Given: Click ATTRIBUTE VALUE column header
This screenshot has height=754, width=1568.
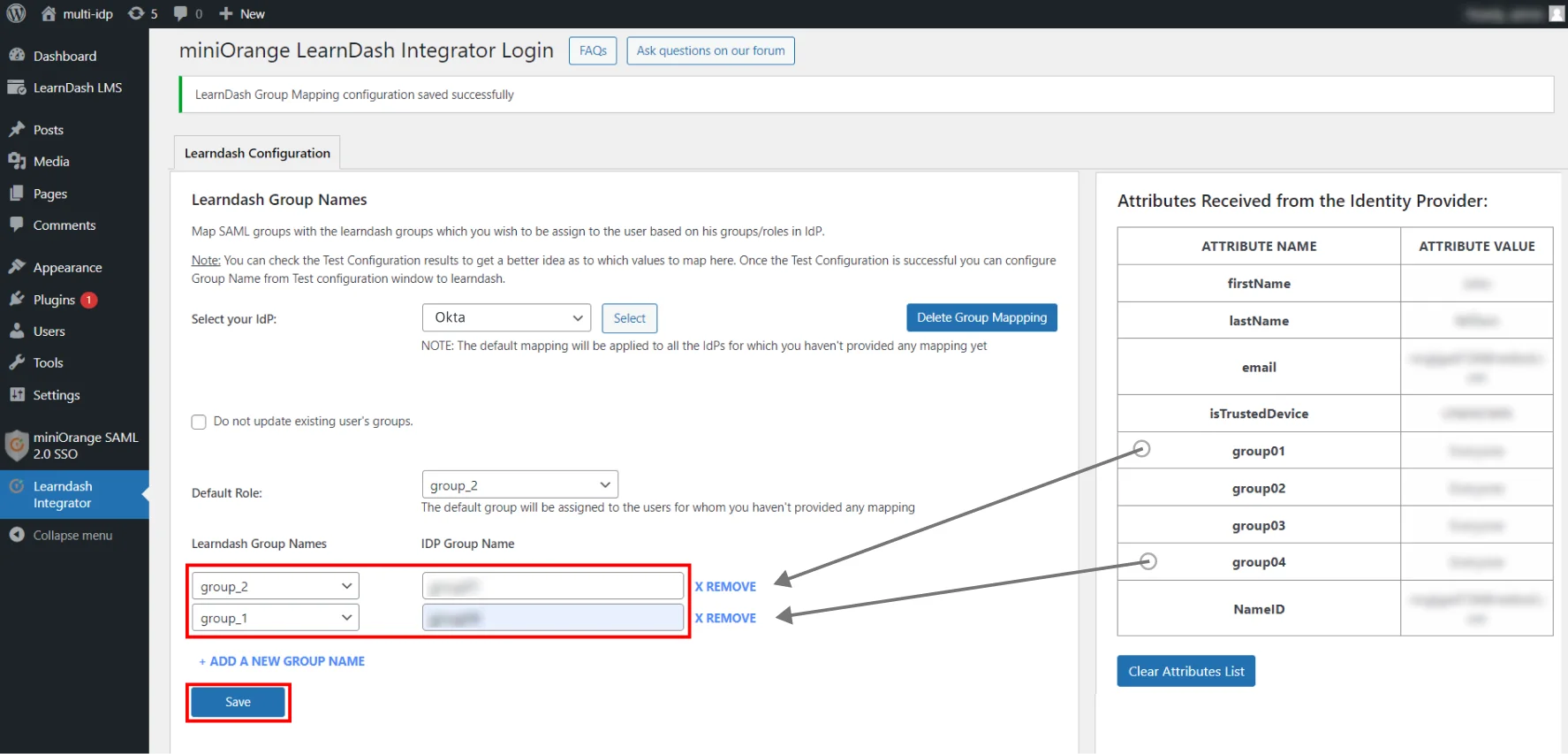Looking at the screenshot, I should point(1477,247).
